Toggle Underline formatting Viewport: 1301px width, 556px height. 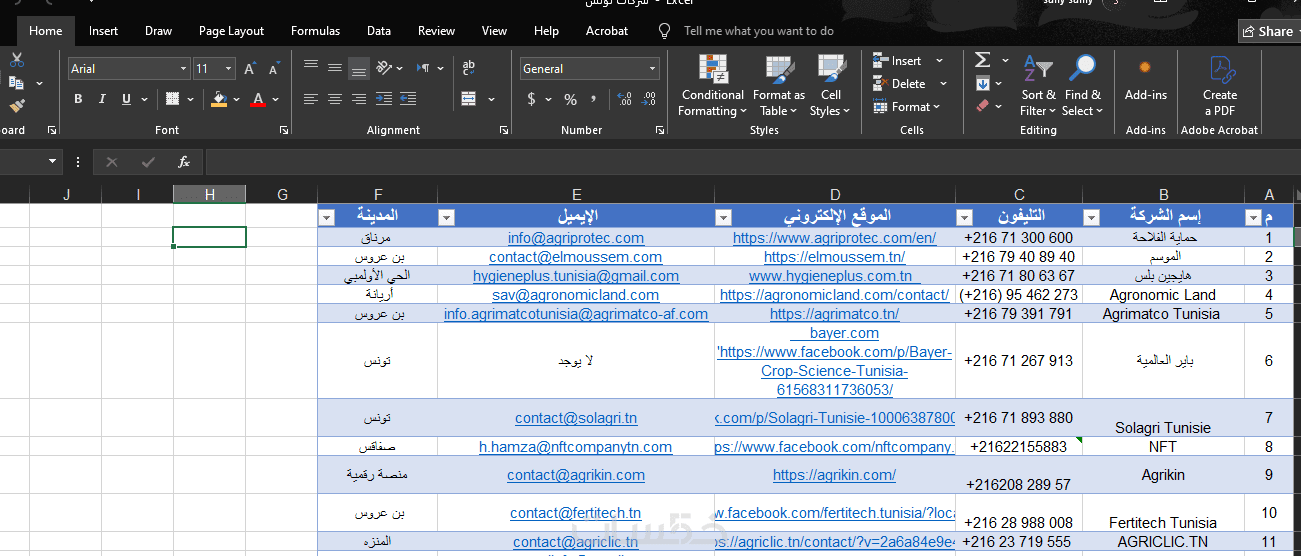coord(127,99)
